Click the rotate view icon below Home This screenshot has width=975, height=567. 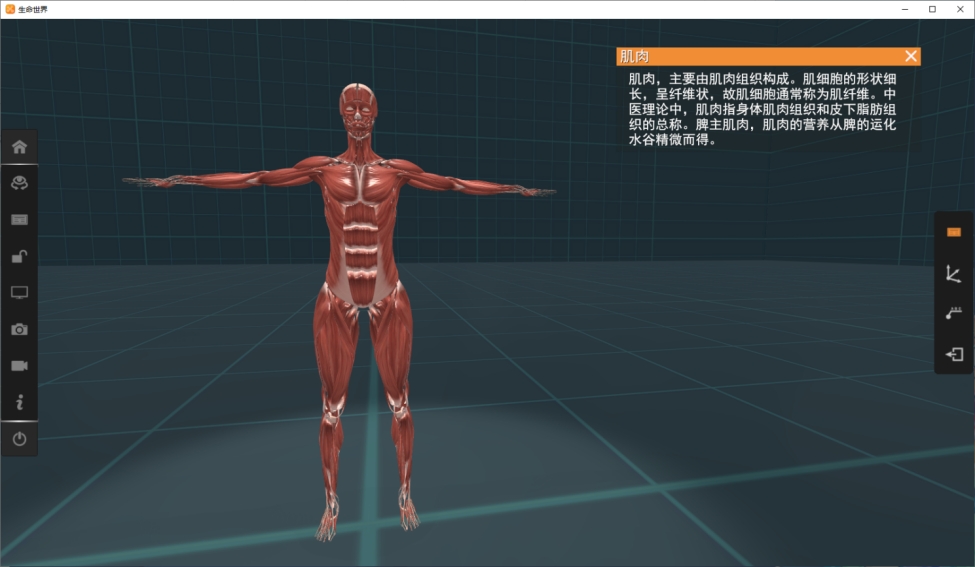(x=19, y=183)
